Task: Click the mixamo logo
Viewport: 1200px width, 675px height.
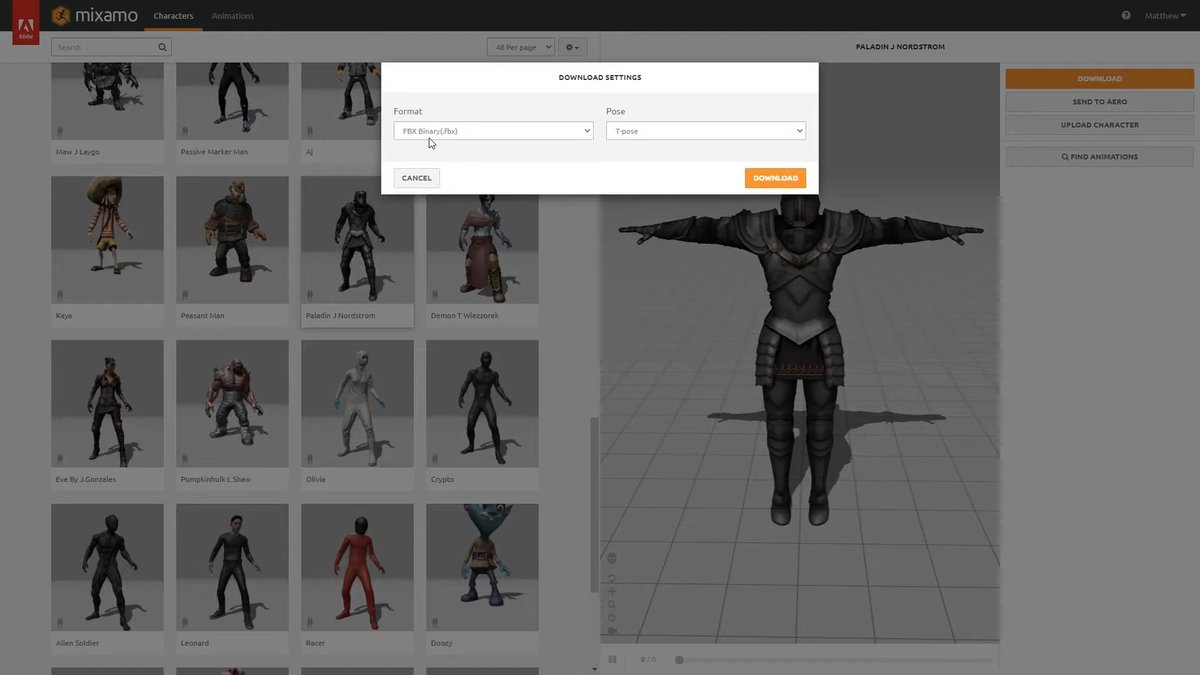Action: 96,16
